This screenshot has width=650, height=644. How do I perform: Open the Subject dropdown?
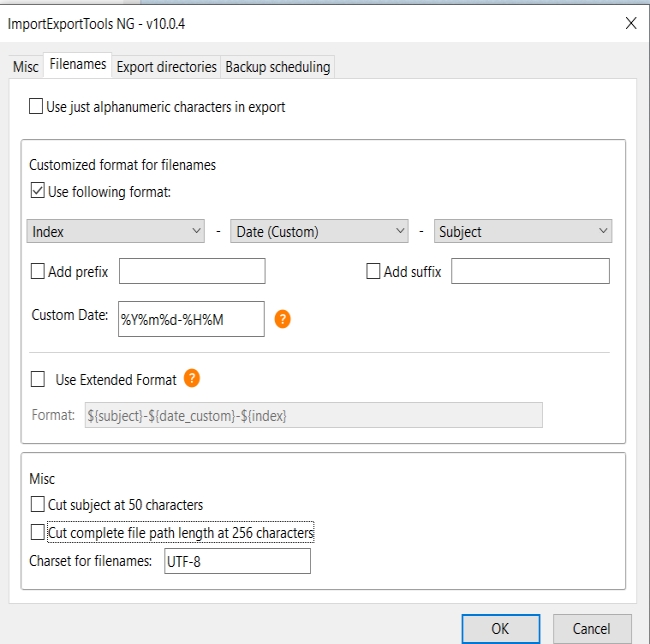523,231
